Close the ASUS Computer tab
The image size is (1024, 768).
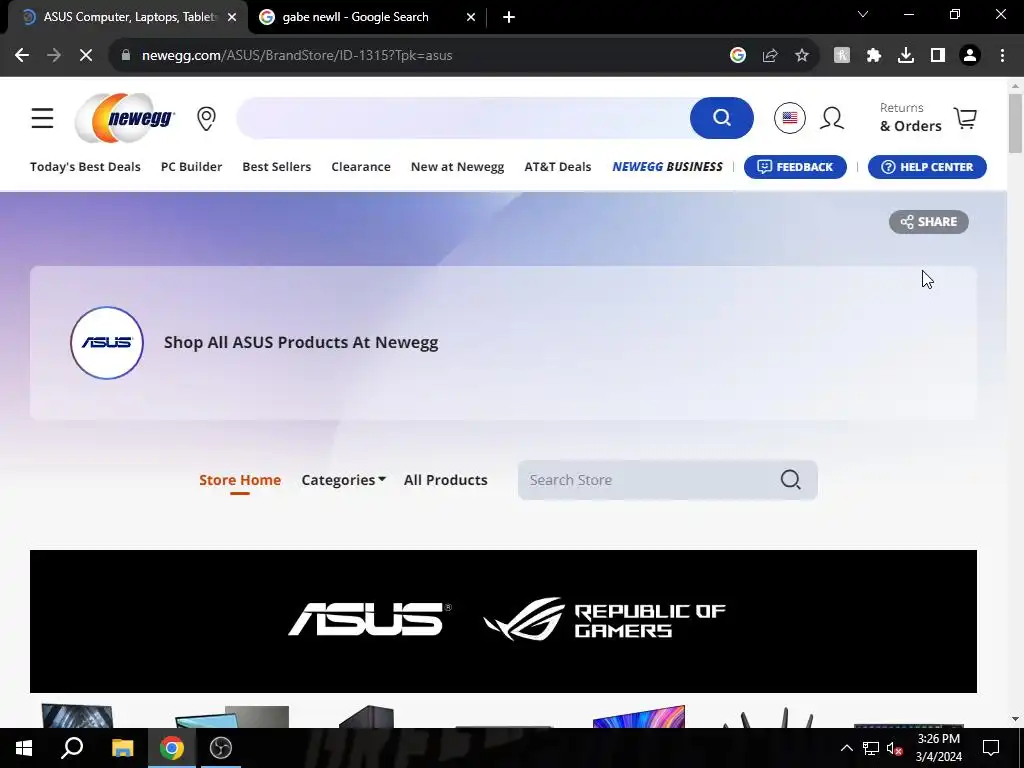tap(232, 17)
